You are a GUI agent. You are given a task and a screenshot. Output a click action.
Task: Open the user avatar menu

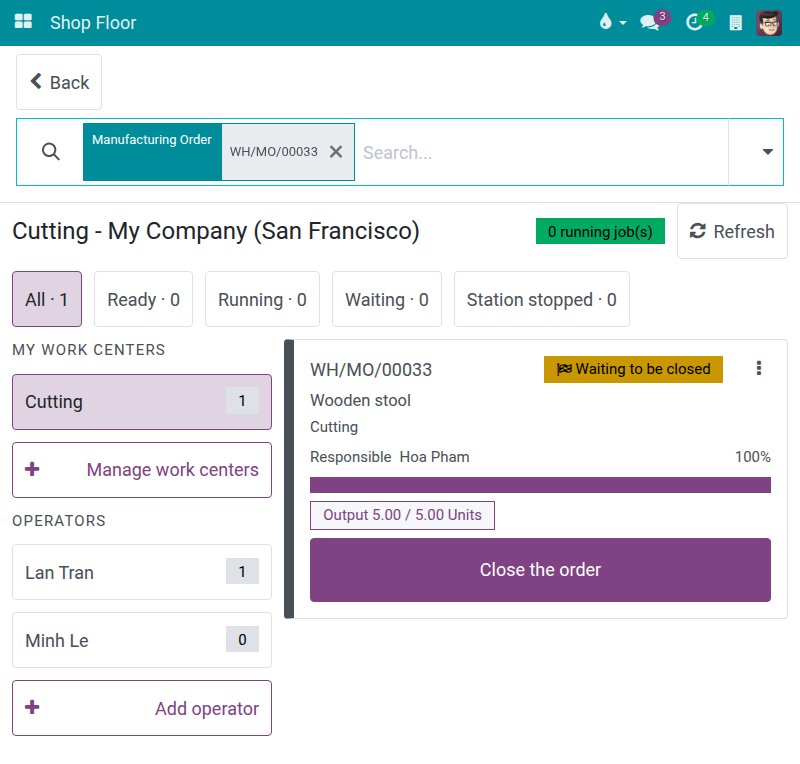(769, 22)
